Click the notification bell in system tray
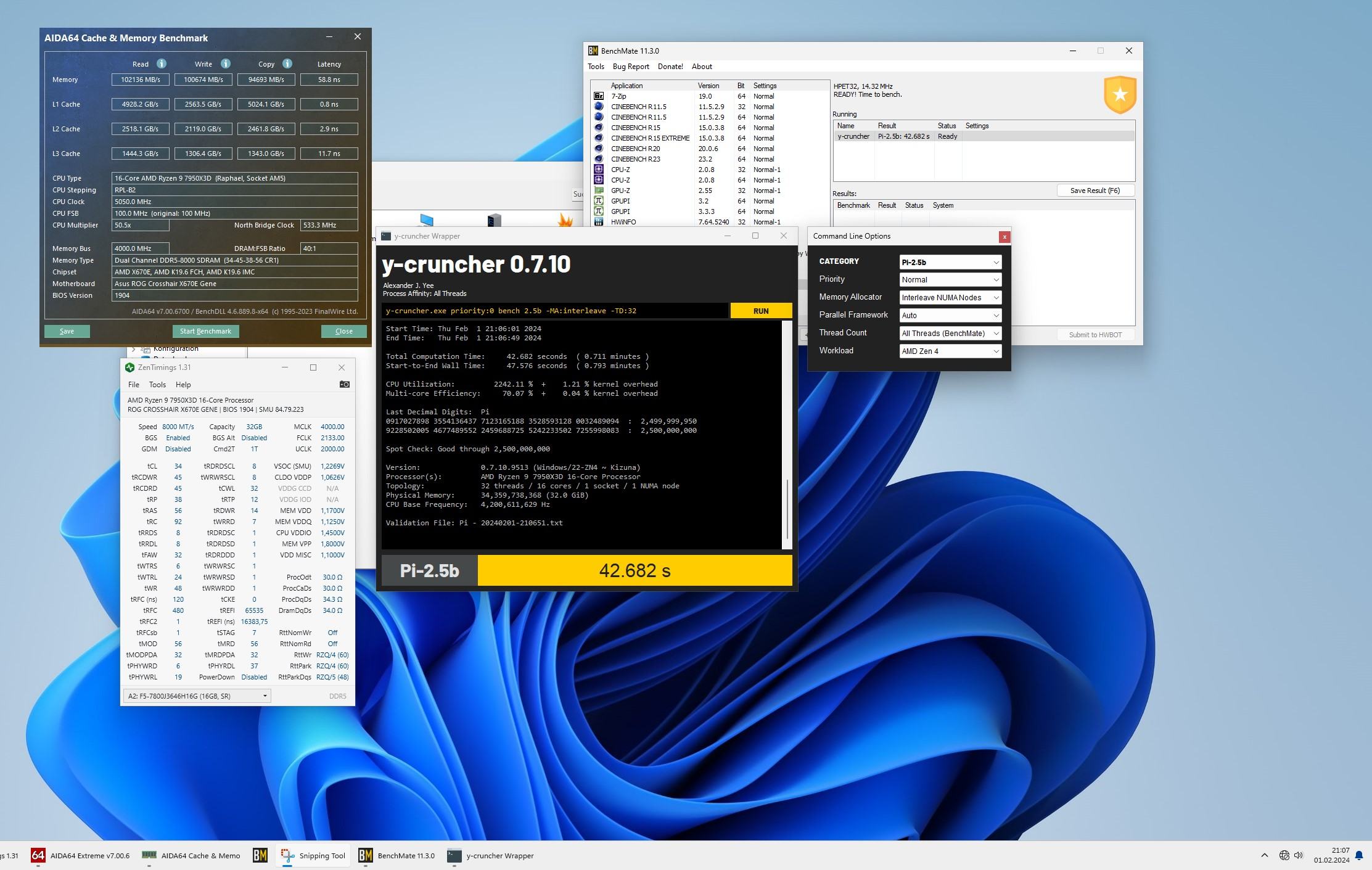1372x870 pixels. click(x=1359, y=856)
